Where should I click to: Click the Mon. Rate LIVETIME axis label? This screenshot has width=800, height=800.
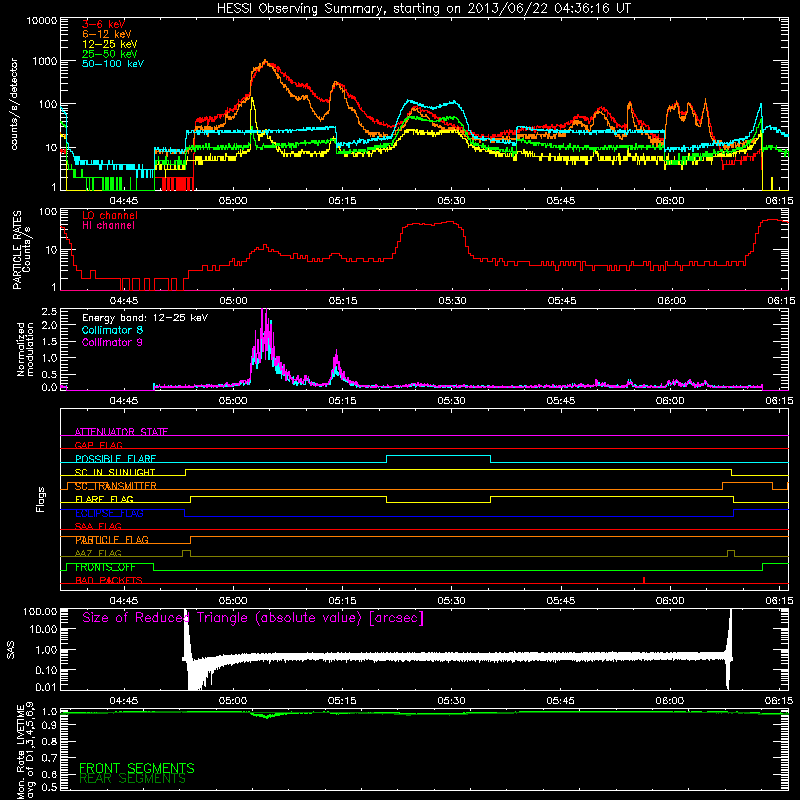[25, 750]
